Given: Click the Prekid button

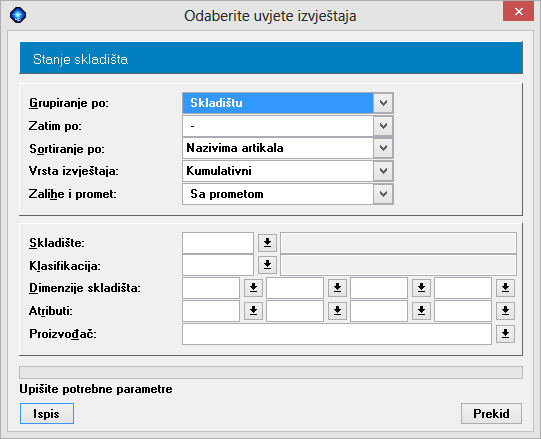Looking at the screenshot, I should [491, 413].
